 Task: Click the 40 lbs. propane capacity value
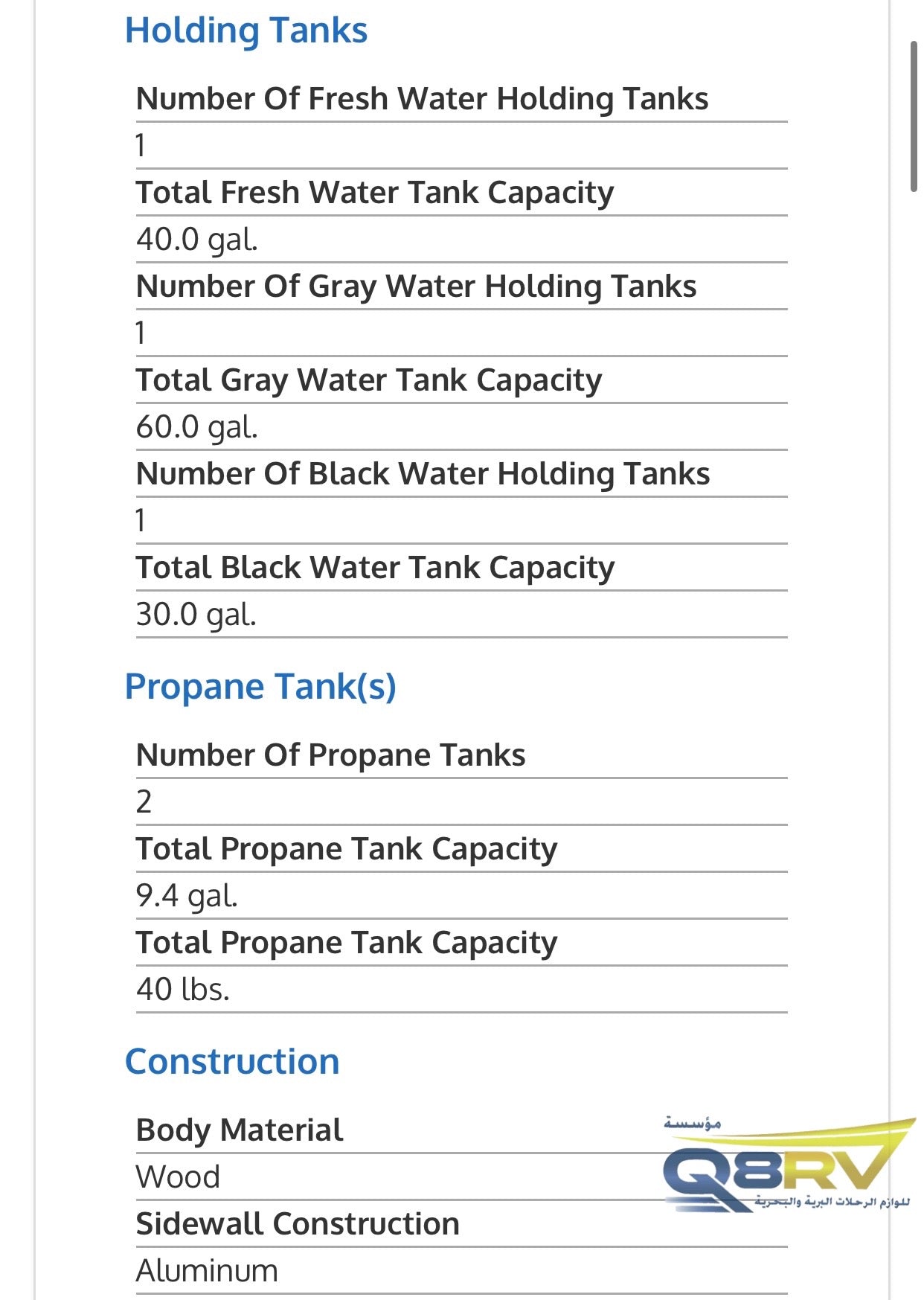click(183, 990)
